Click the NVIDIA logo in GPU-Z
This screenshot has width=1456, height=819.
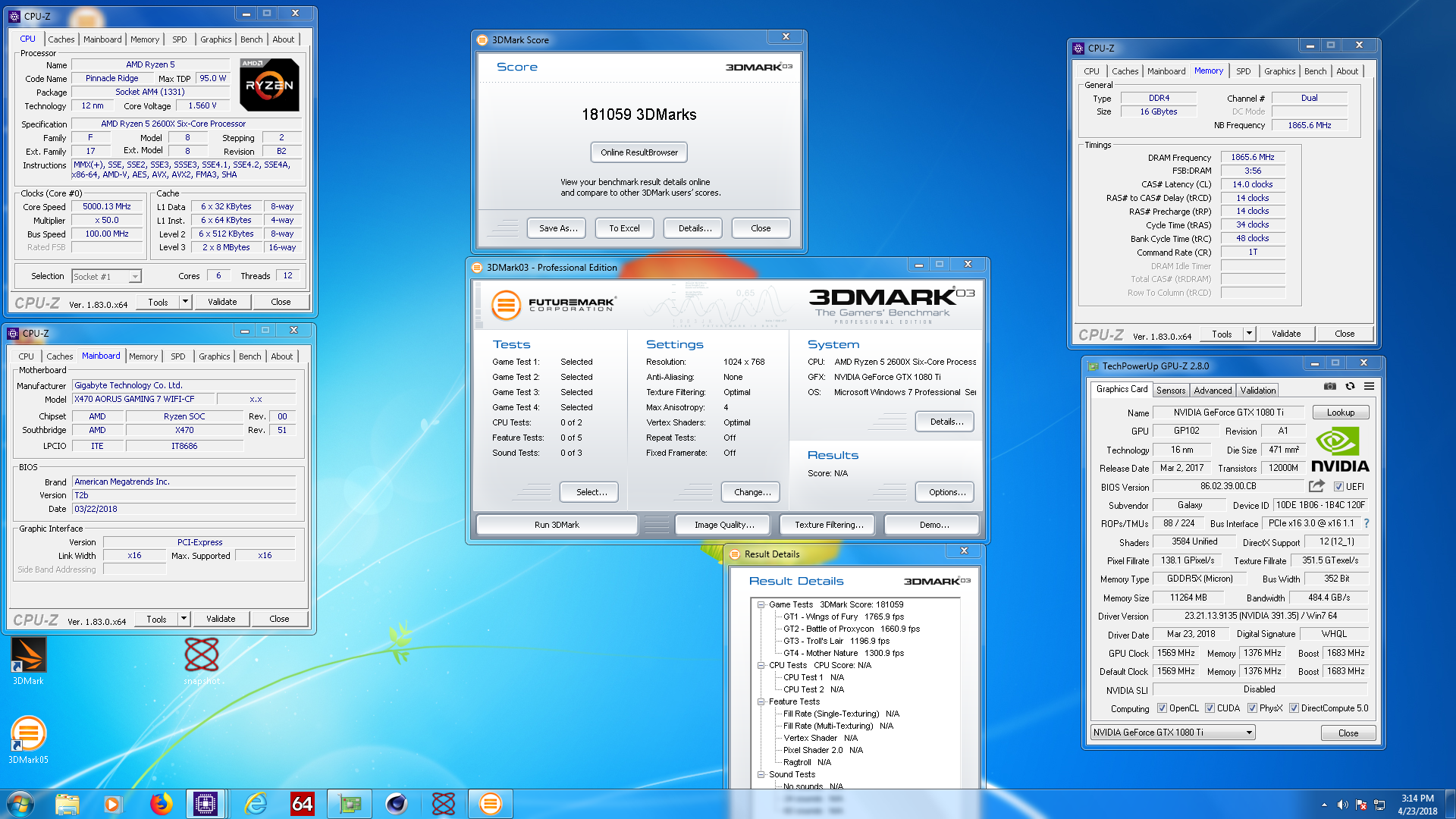[x=1340, y=450]
